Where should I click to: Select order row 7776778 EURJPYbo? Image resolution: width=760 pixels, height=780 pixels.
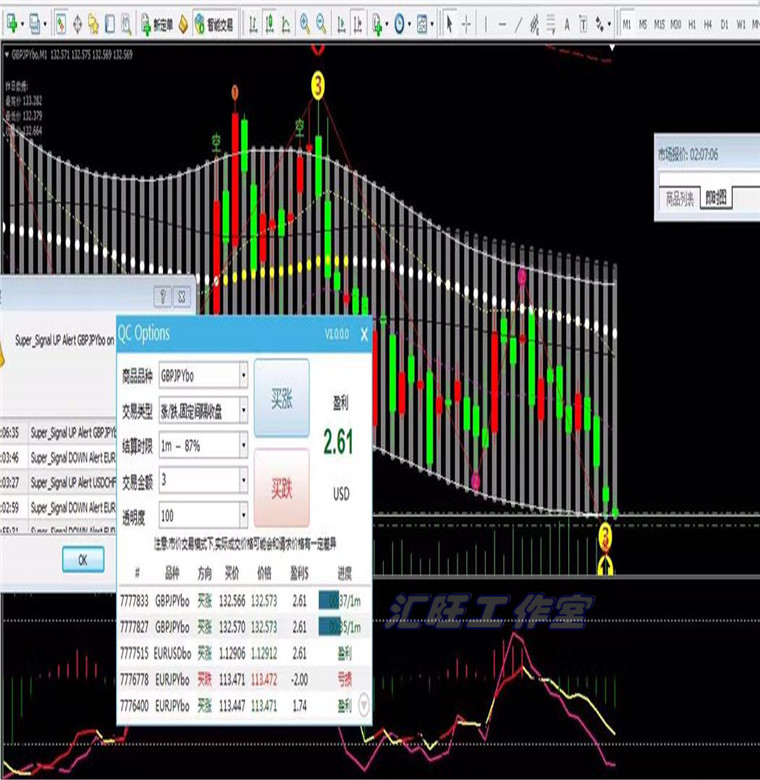pyautogui.click(x=244, y=679)
